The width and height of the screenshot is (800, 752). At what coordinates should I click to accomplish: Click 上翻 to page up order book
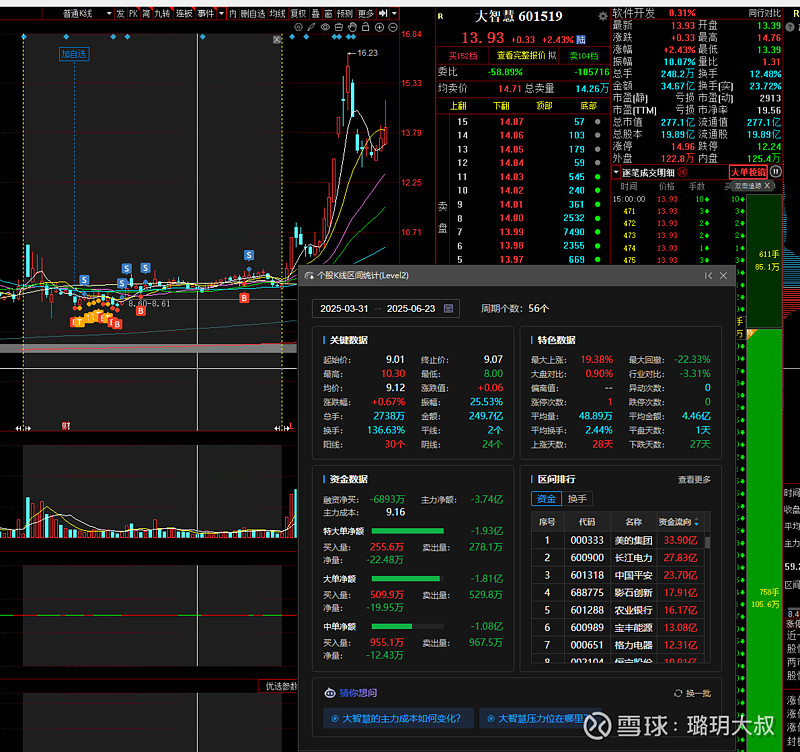click(458, 106)
